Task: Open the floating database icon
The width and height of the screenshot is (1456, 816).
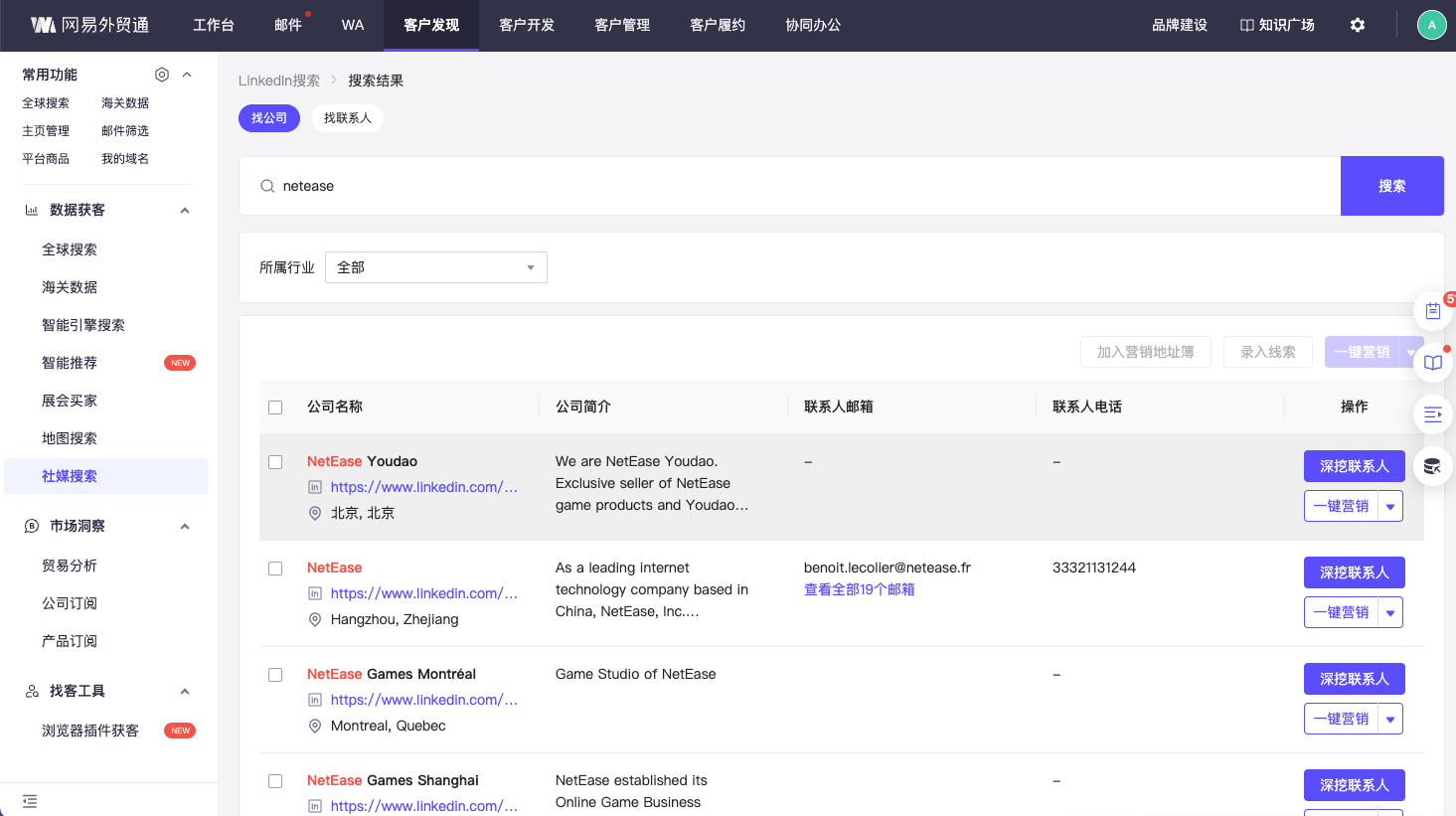Action: 1432,466
